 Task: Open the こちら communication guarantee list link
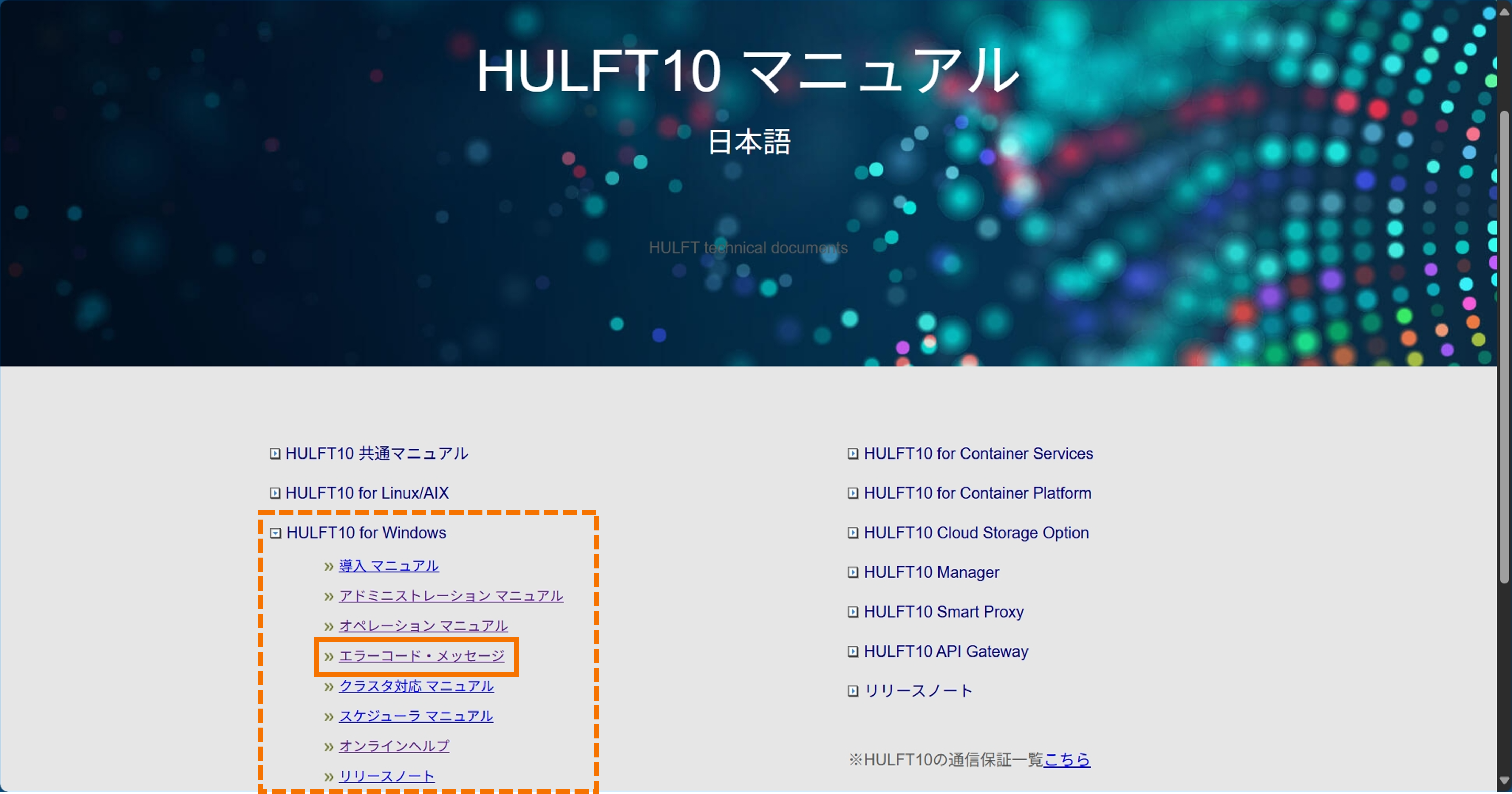click(x=1067, y=759)
